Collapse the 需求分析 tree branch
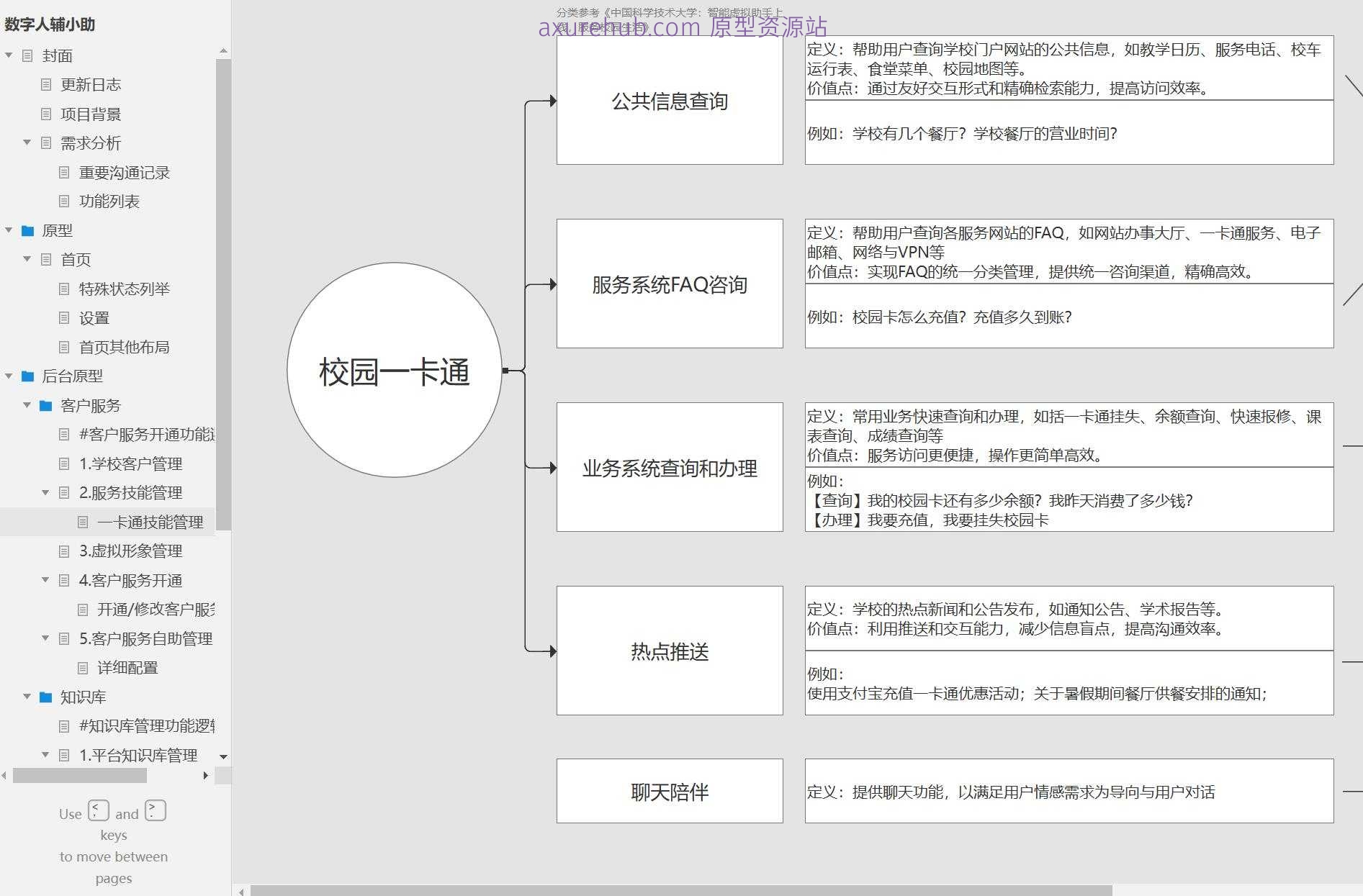This screenshot has width=1363, height=896. click(x=26, y=143)
